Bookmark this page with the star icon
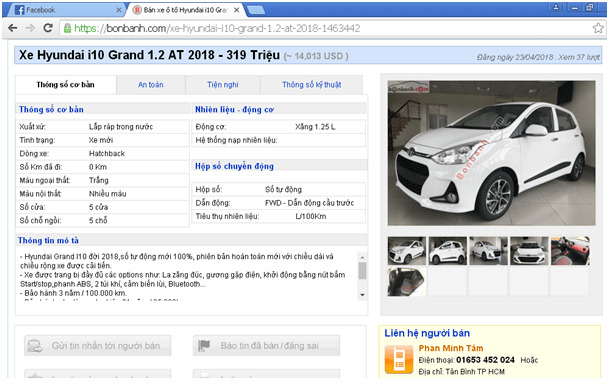This screenshot has width=609, height=384. 598,28
